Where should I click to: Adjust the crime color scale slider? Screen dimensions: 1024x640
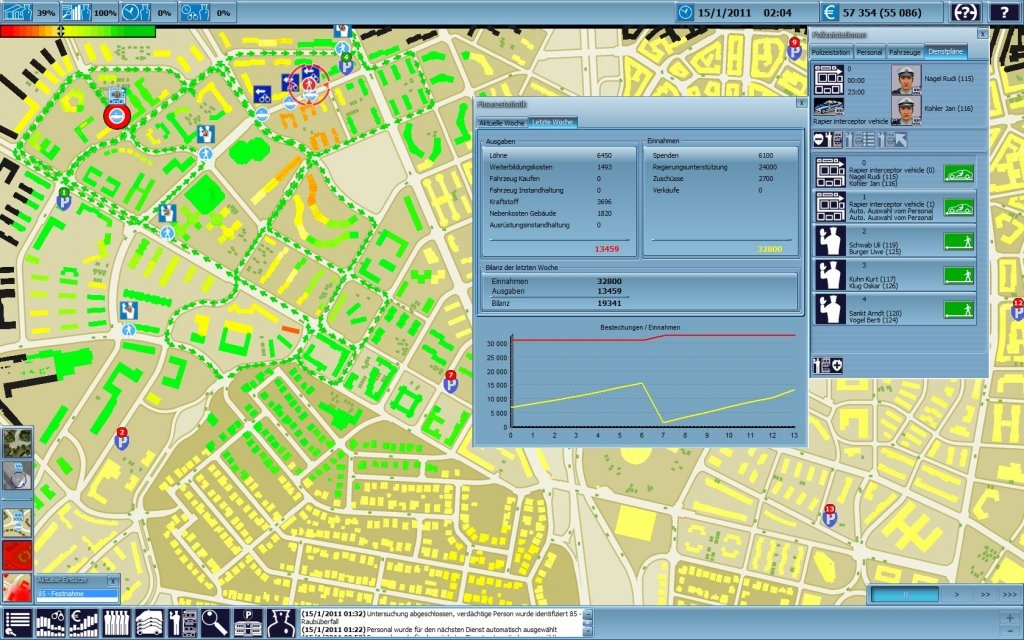[x=61, y=31]
